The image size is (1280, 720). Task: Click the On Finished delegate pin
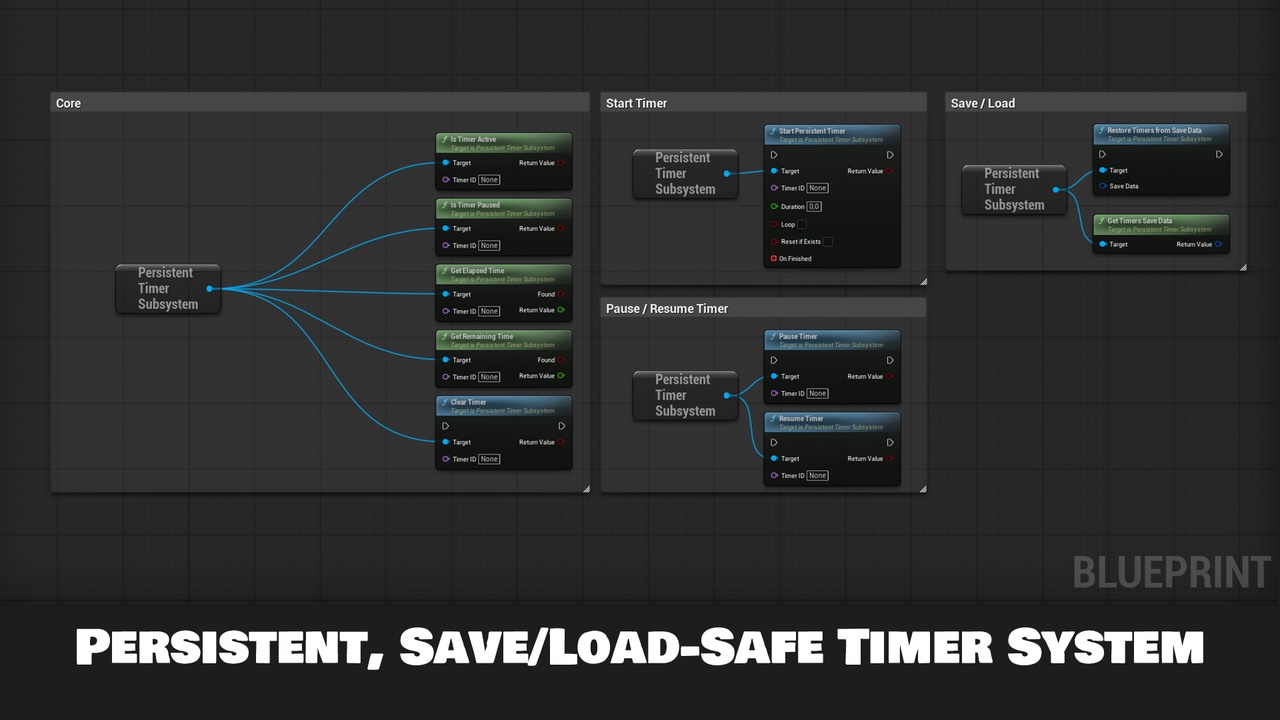774,259
